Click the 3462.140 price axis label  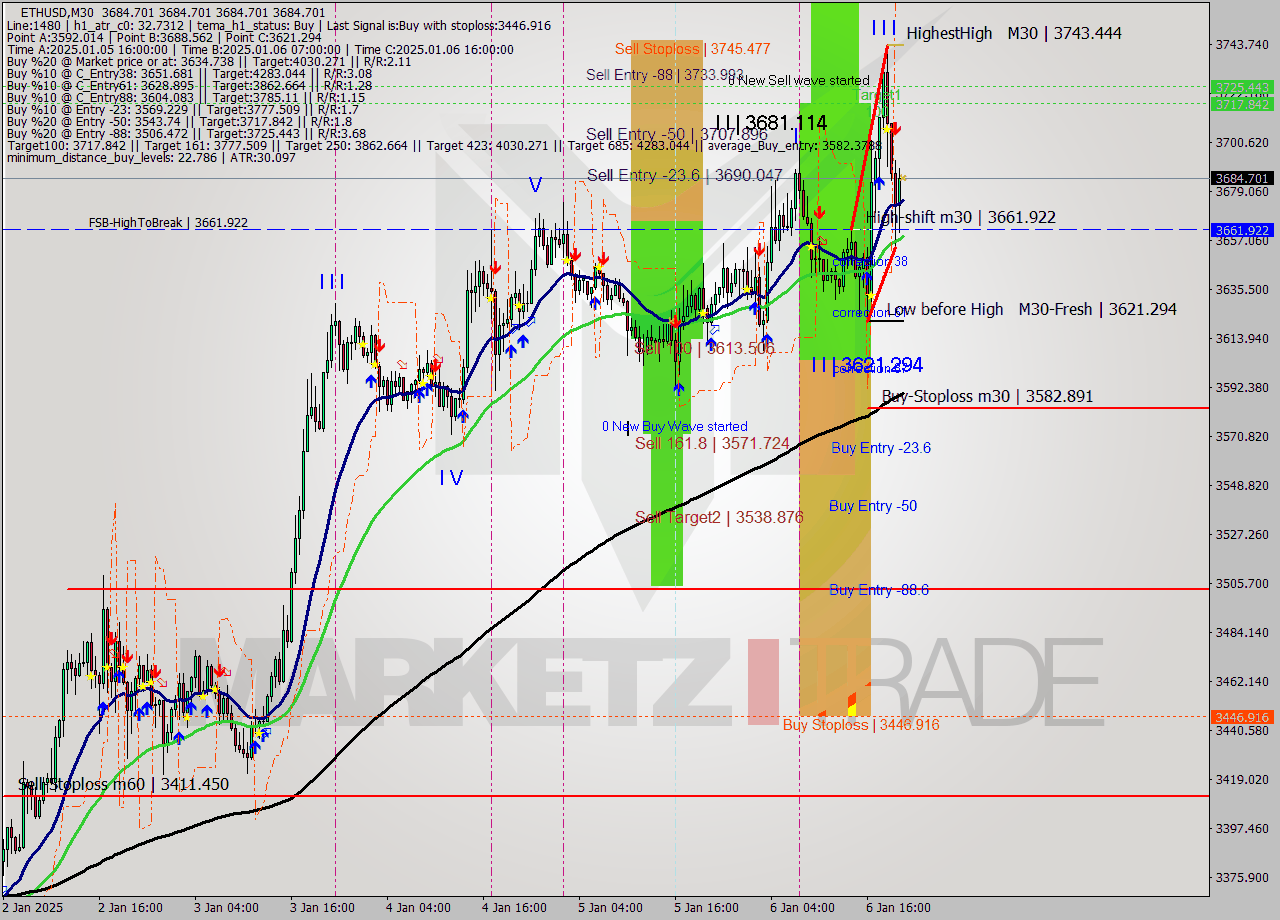coord(1241,681)
